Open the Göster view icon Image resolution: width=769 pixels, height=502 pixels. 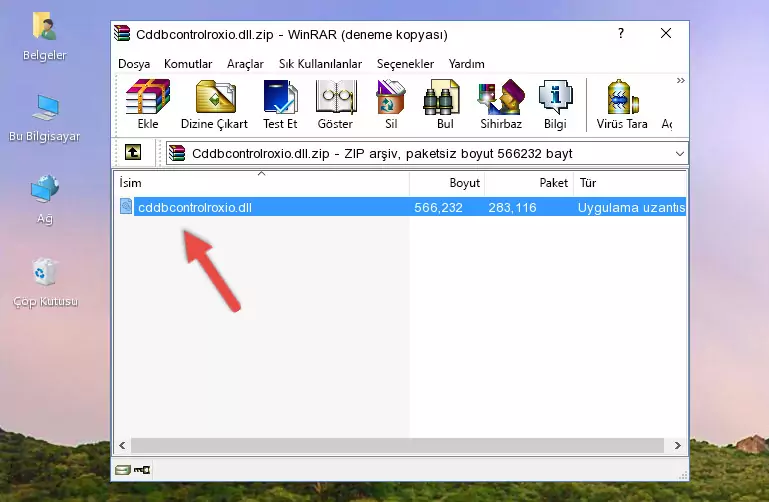[x=335, y=104]
